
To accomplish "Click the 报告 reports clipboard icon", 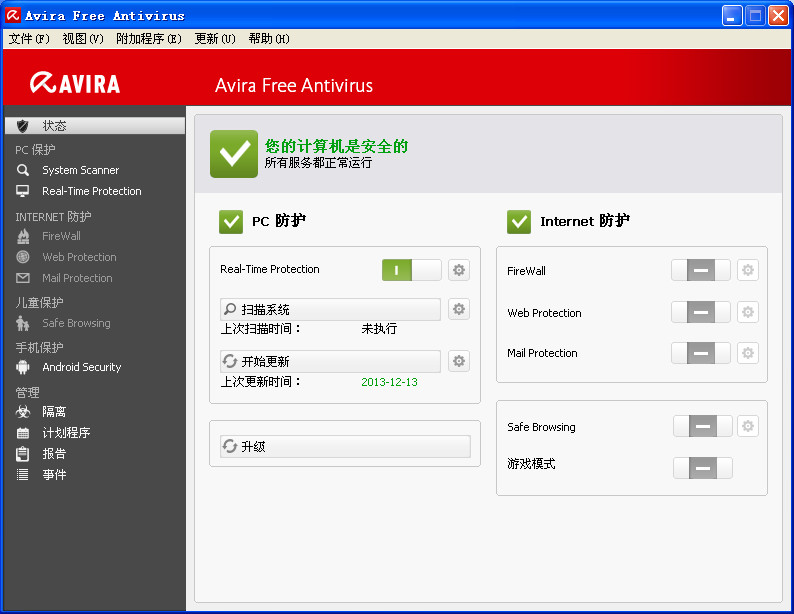I will tap(23, 454).
